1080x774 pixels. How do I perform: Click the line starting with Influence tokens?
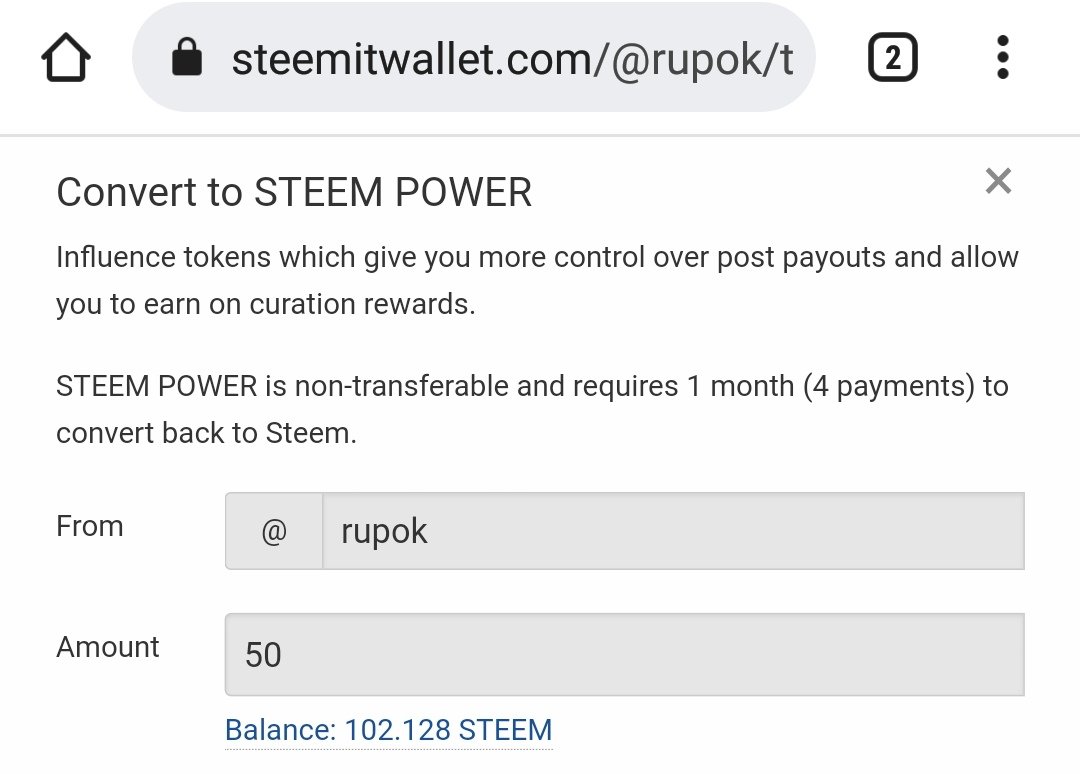(x=536, y=257)
